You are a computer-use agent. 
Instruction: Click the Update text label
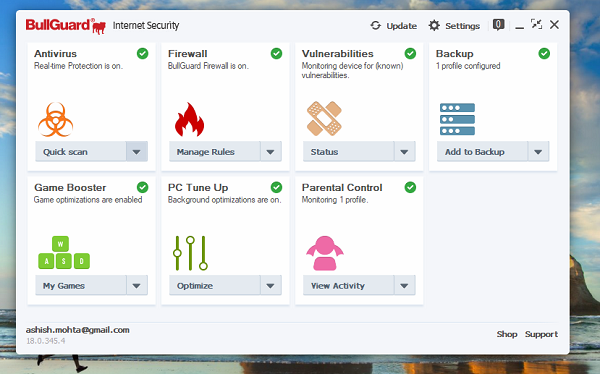point(401,26)
